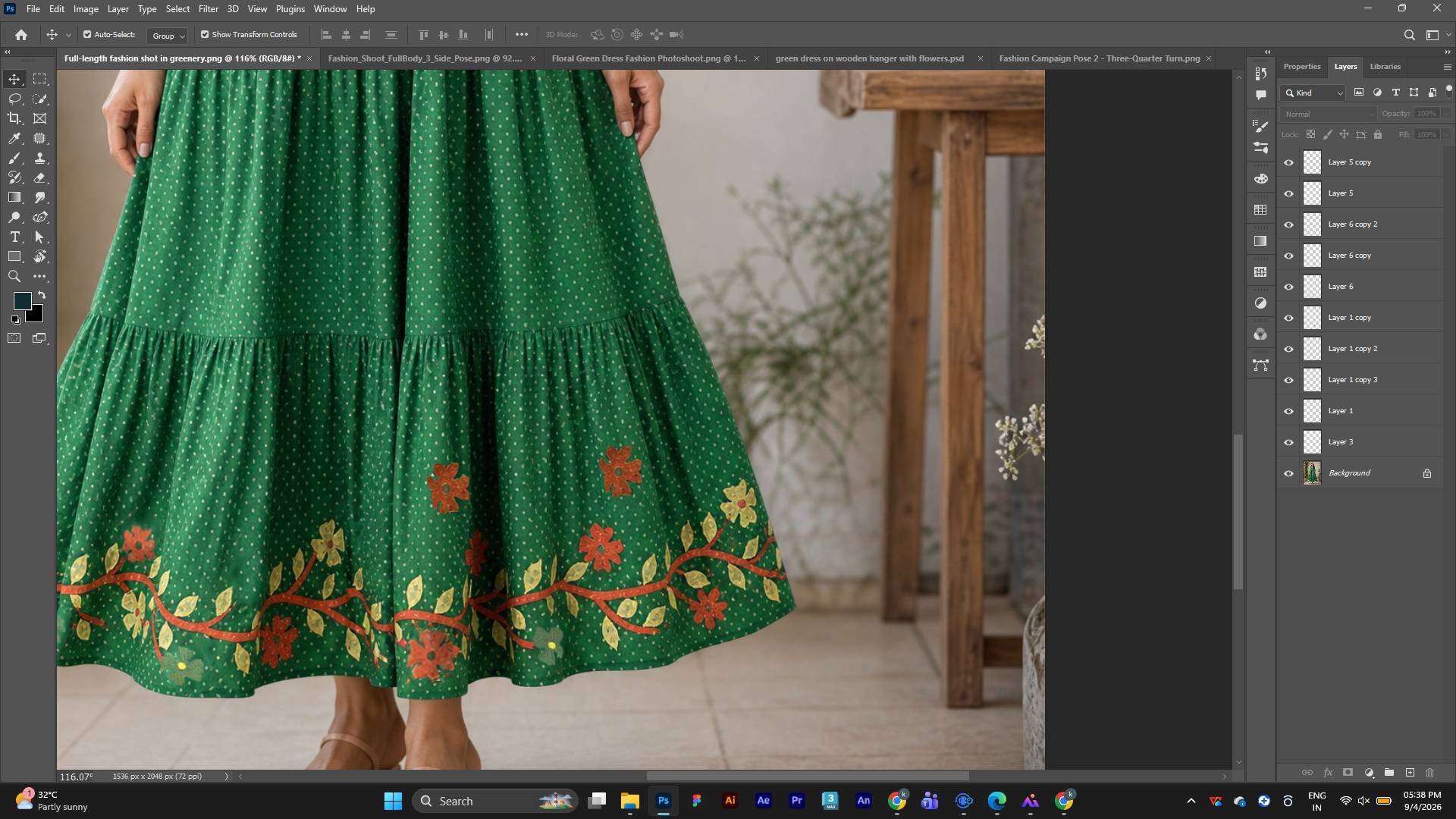Select Layer 1 copy 3 thumbnail
This screenshot has height=819, width=1456.
[x=1312, y=380]
